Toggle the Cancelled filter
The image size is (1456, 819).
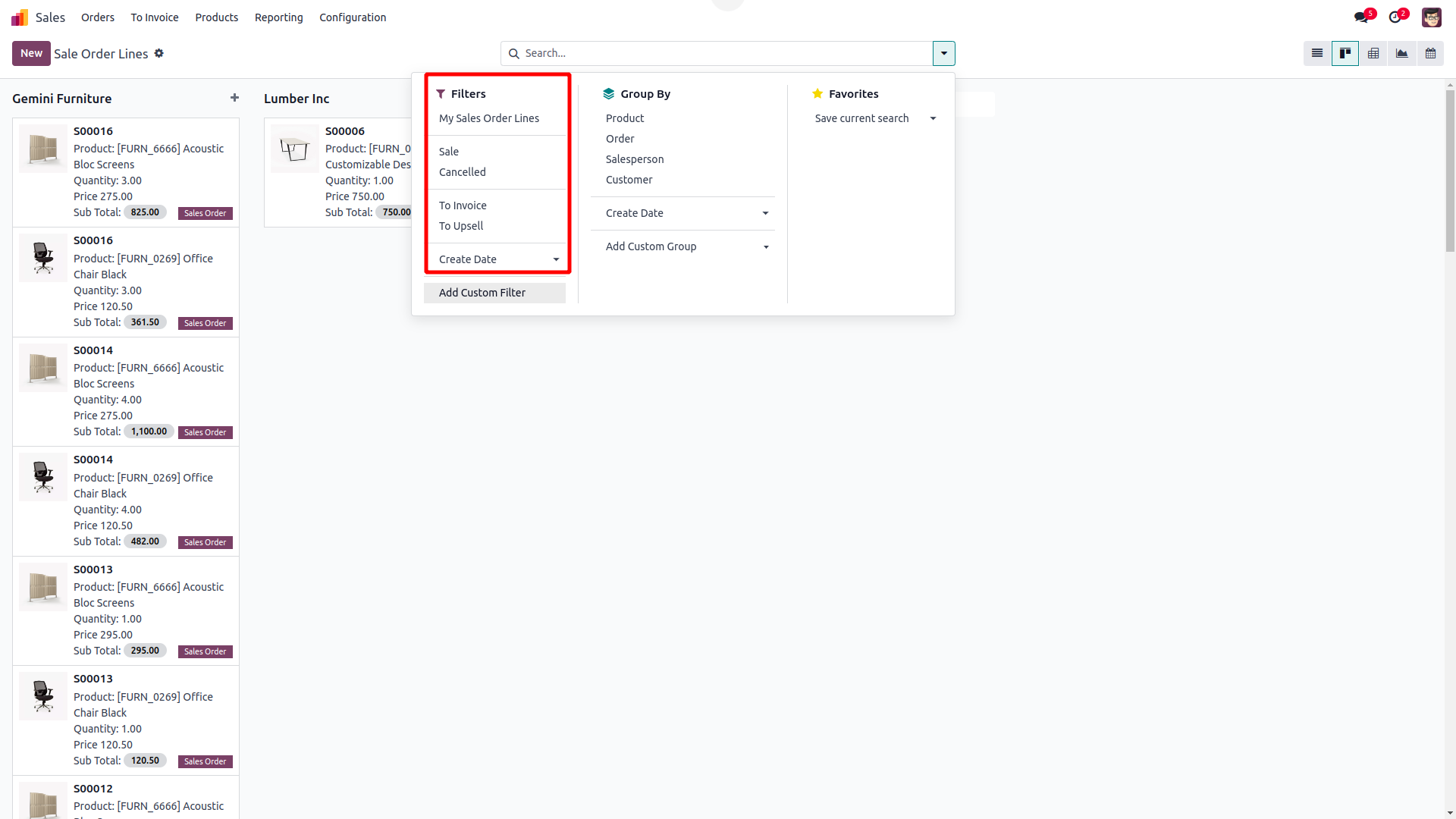463,172
